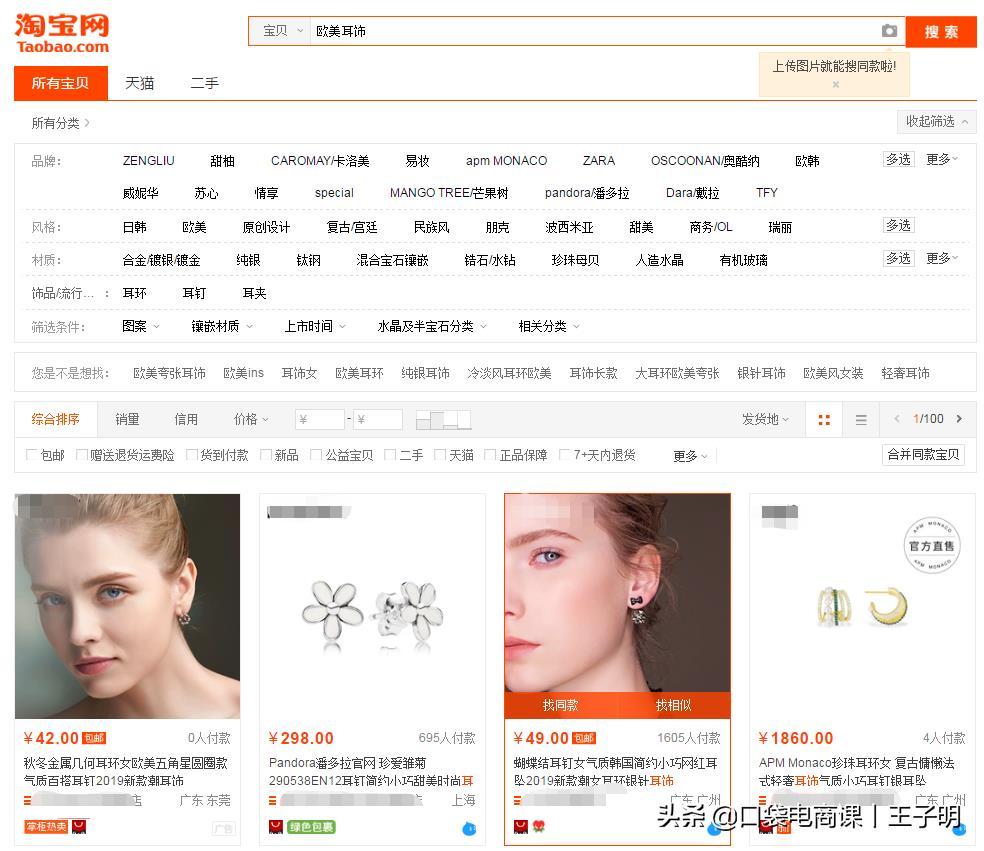The height and width of the screenshot is (851, 984).
Task: Expand the 相关分类 dropdown
Action: (x=548, y=326)
